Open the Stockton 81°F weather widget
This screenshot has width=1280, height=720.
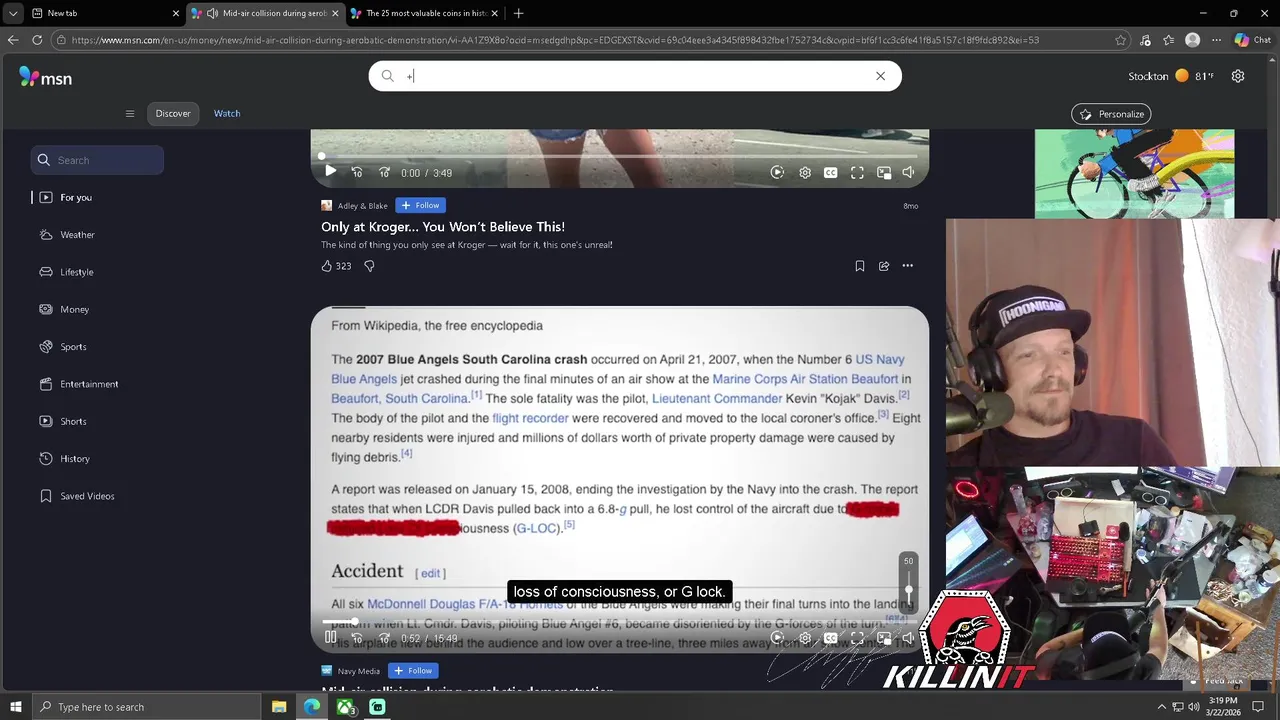pyautogui.click(x=1170, y=76)
